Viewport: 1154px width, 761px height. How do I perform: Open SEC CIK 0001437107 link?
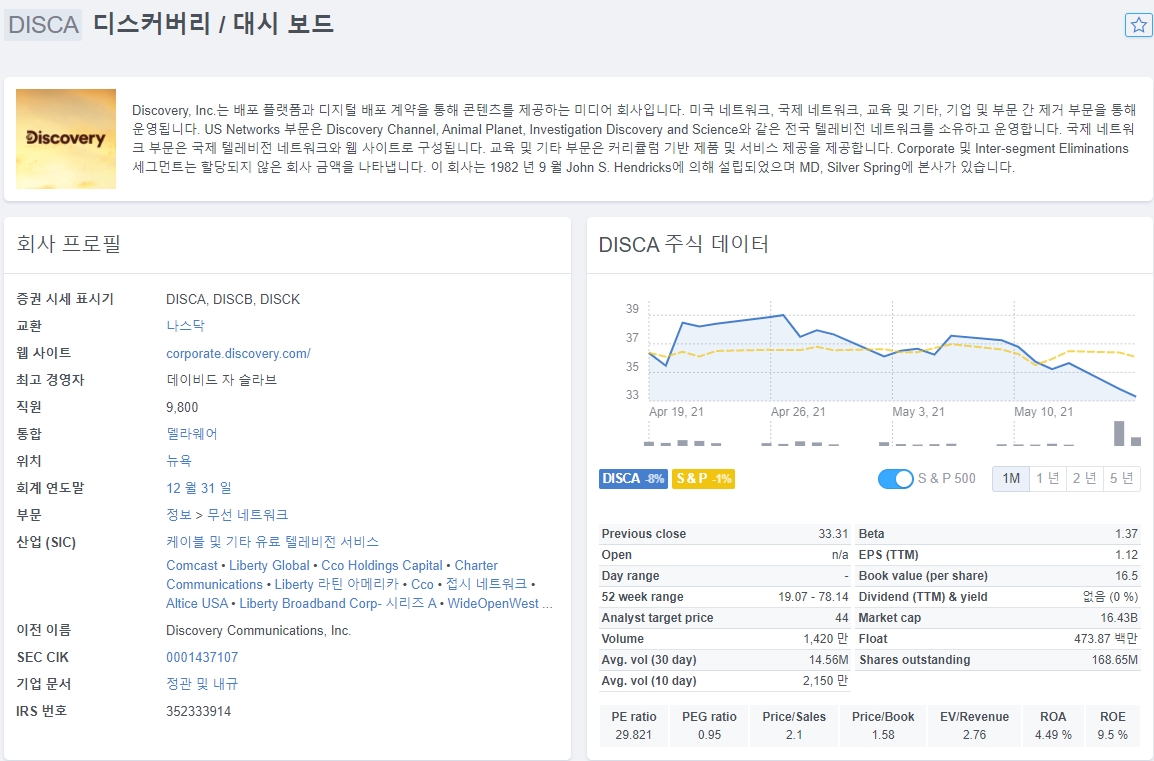tap(202, 657)
